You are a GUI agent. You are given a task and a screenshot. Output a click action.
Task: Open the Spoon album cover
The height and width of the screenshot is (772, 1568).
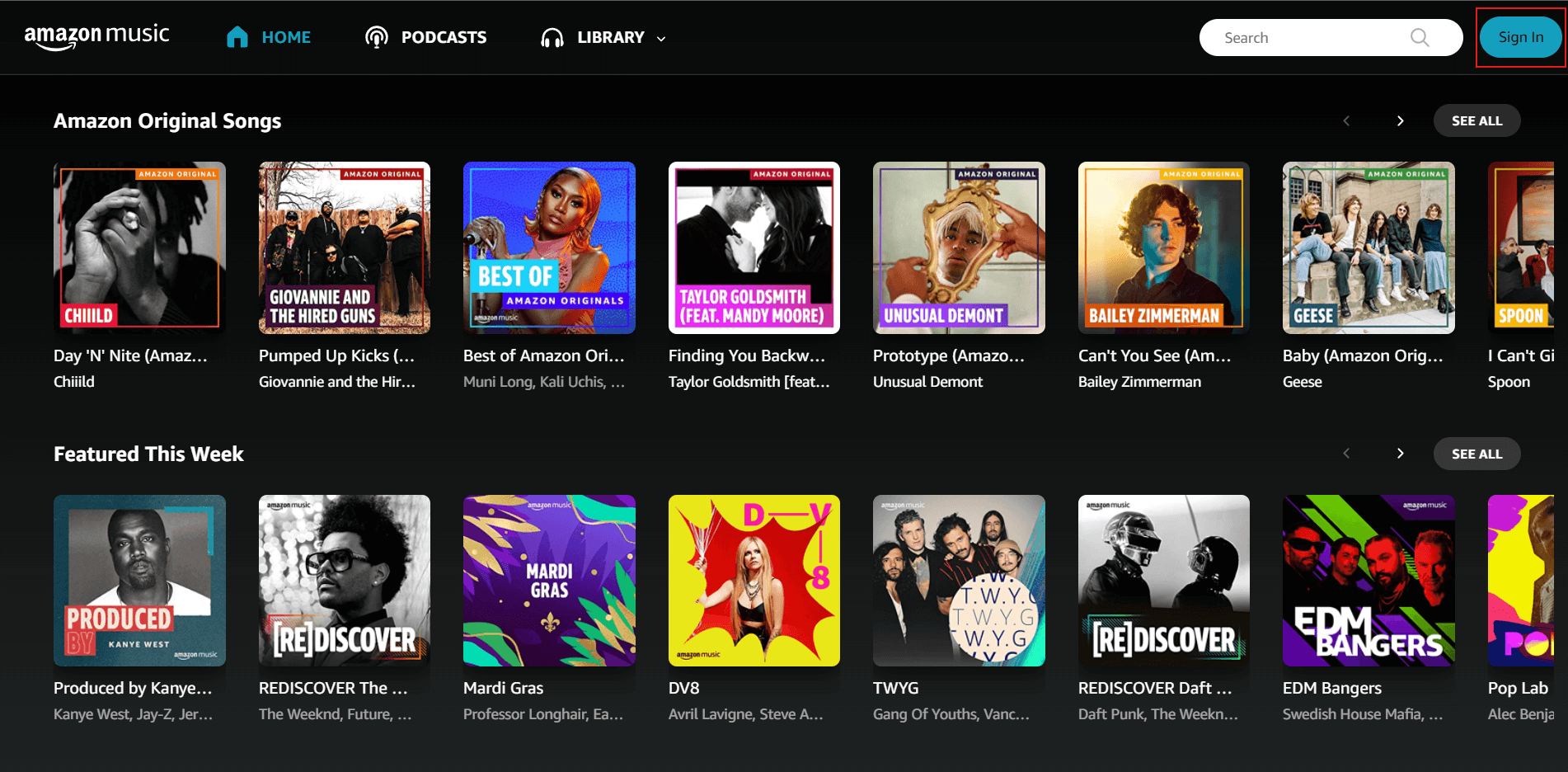tap(1521, 247)
